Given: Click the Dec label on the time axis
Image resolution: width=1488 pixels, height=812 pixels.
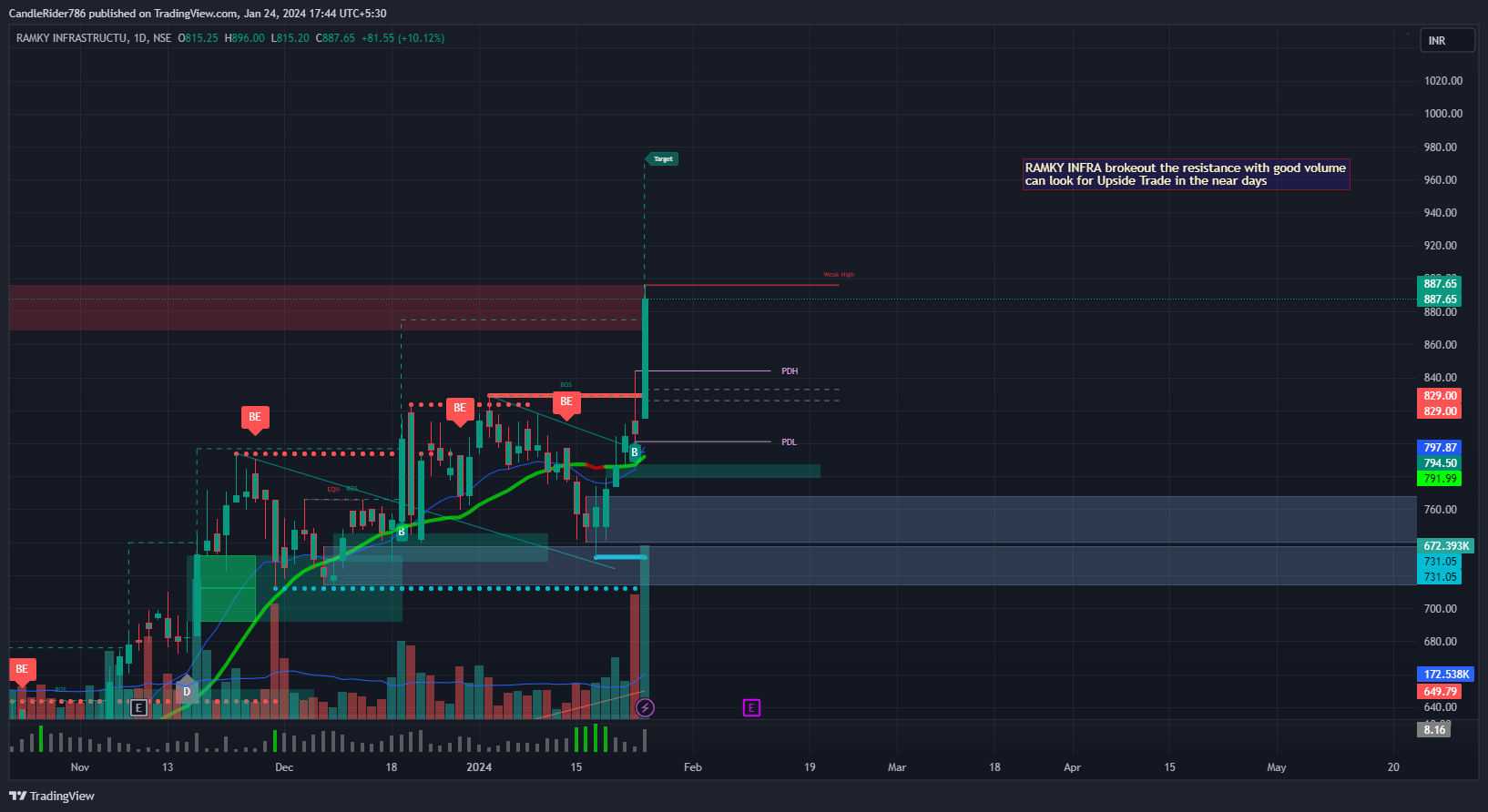Looking at the screenshot, I should [x=284, y=767].
